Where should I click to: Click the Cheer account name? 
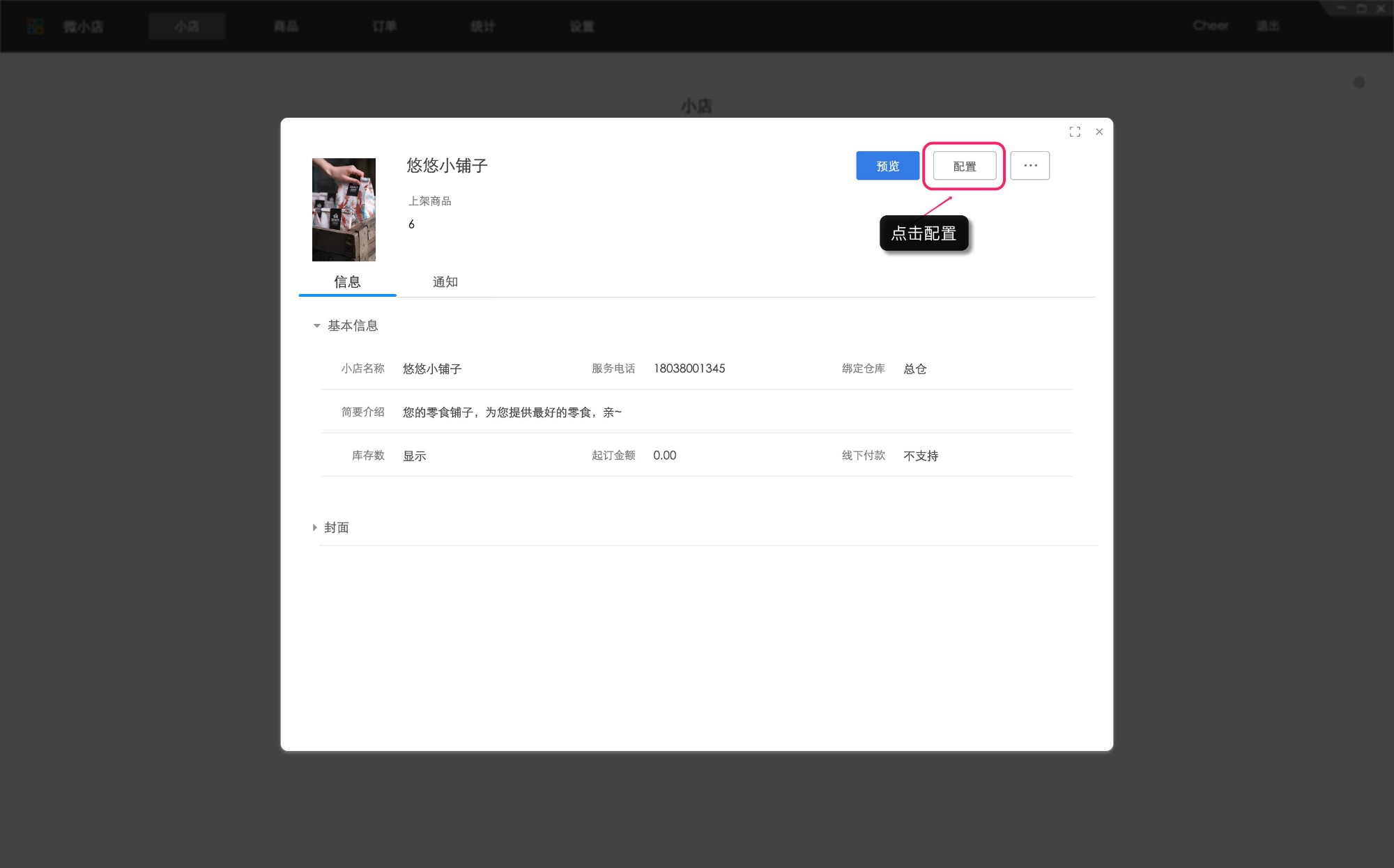pyautogui.click(x=1211, y=26)
